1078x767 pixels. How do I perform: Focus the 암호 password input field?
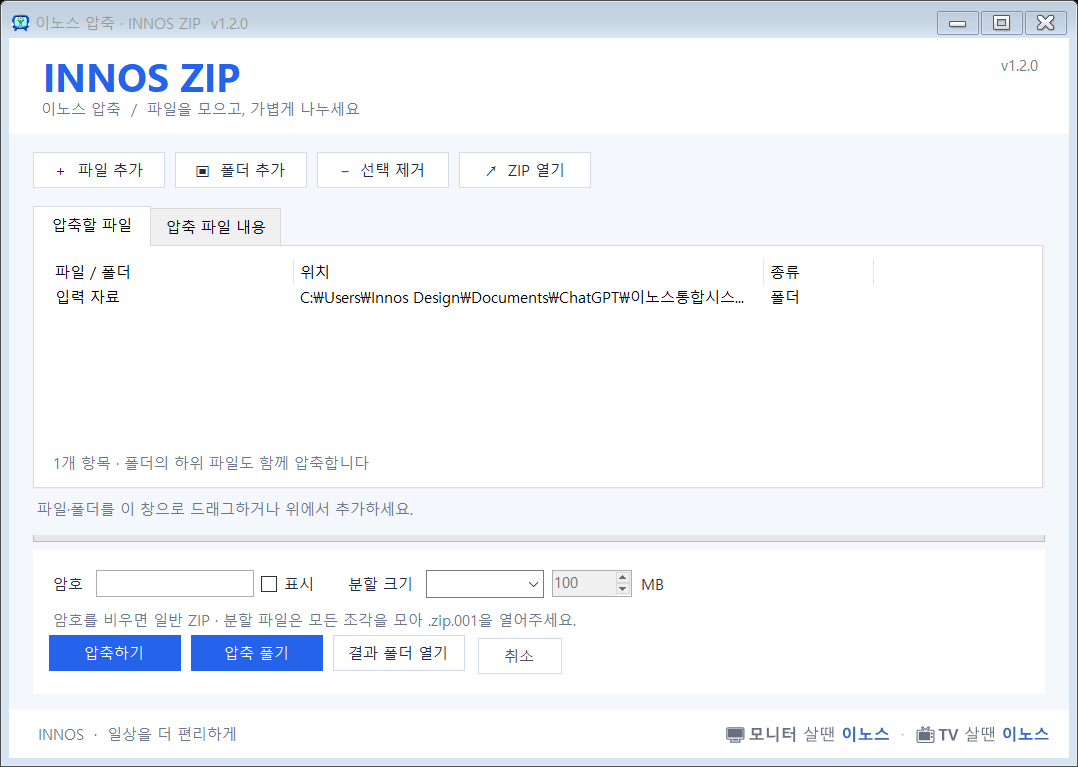tap(175, 583)
